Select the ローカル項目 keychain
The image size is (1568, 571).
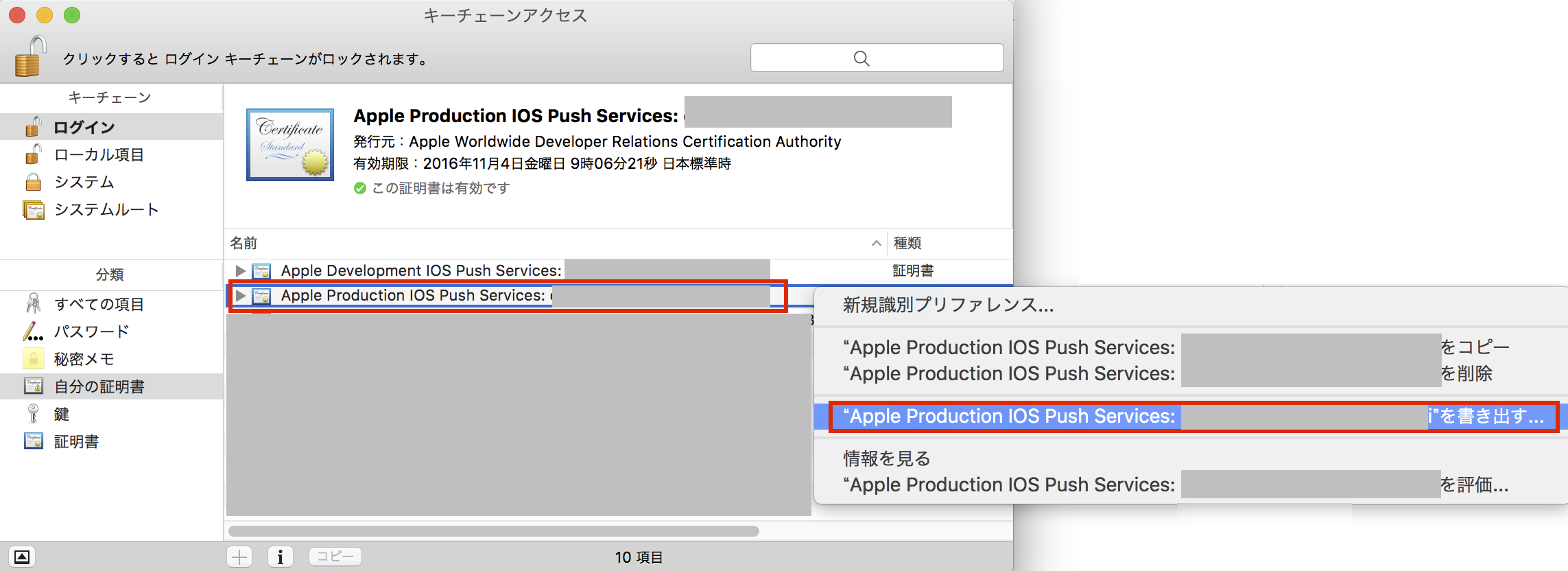click(99, 155)
